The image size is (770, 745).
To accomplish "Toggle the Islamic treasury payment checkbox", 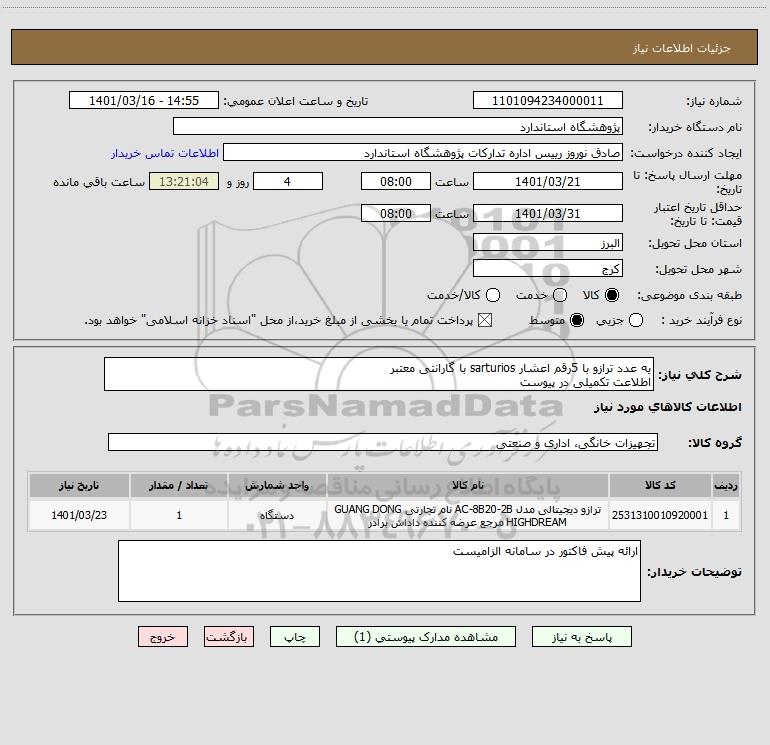I will click(485, 320).
